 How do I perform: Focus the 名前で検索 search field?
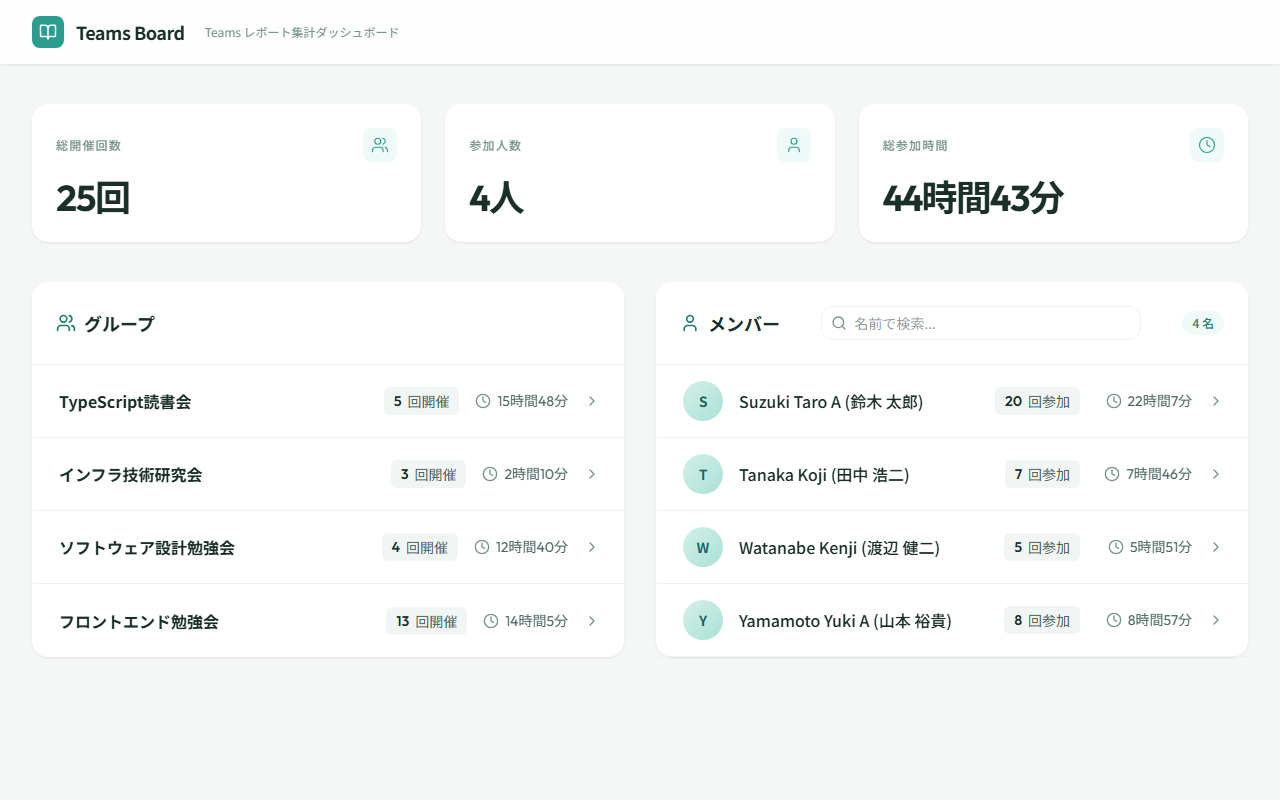click(x=990, y=323)
